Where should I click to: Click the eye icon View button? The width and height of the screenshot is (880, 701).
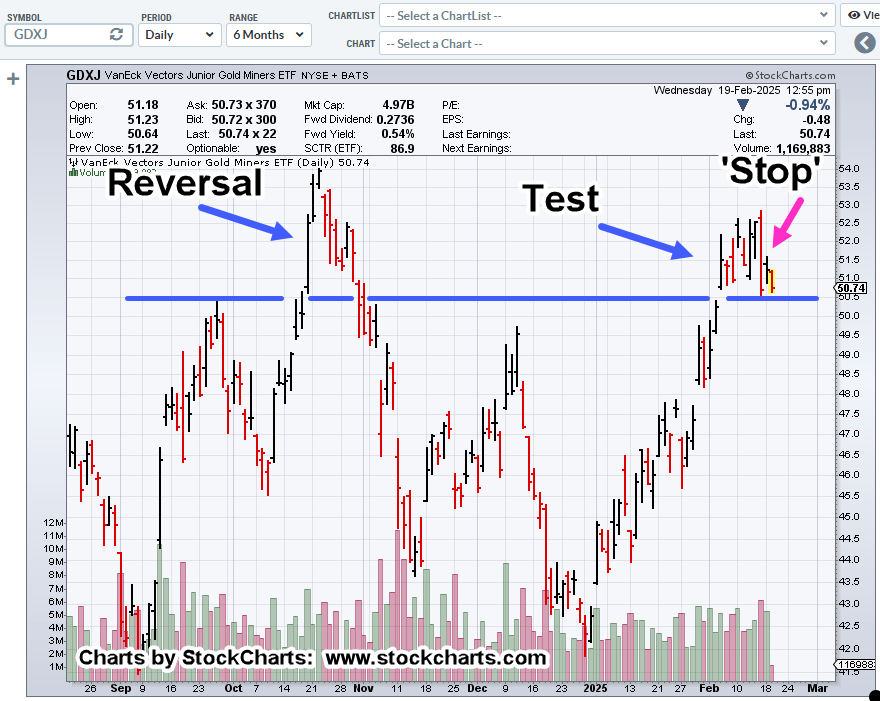click(860, 15)
